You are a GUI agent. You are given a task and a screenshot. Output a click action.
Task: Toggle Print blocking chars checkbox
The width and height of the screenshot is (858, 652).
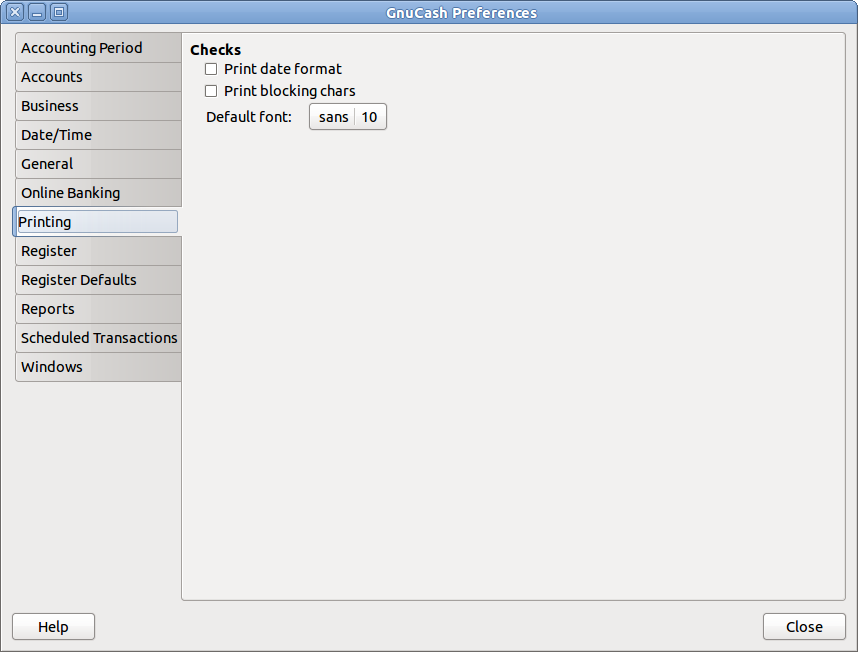[x=211, y=91]
